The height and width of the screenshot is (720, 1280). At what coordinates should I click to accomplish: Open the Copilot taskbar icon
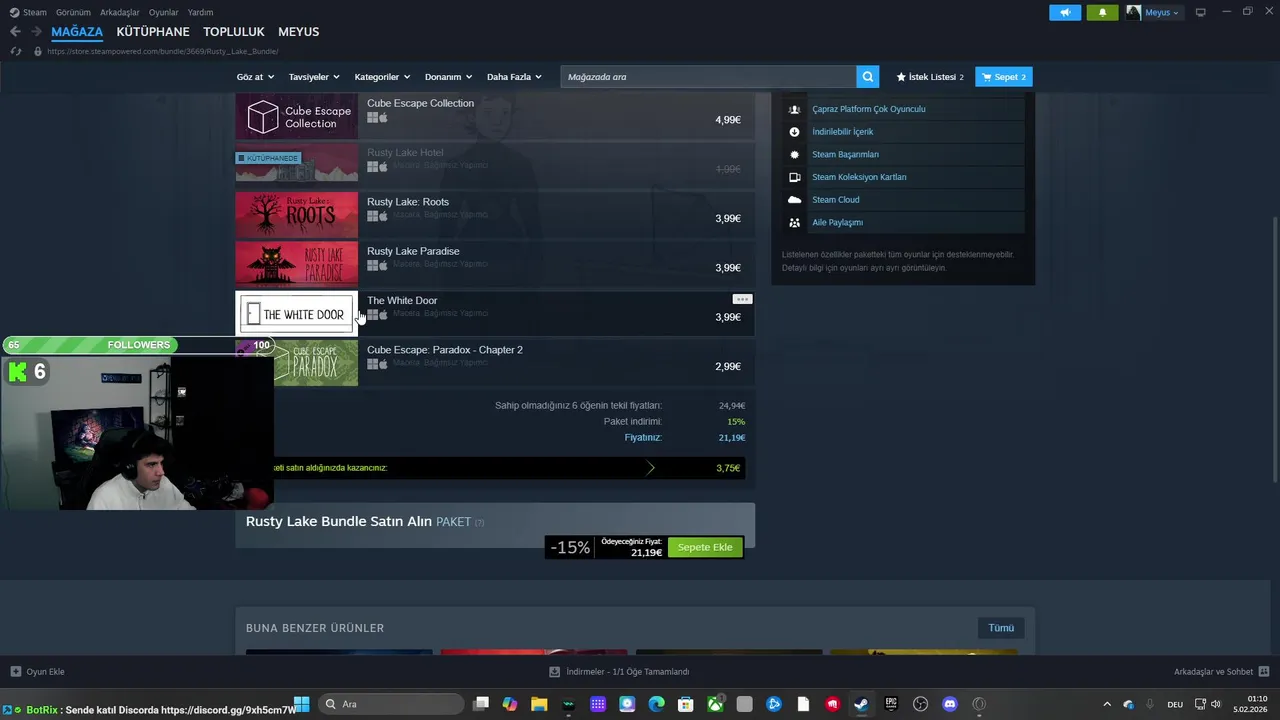[510, 704]
